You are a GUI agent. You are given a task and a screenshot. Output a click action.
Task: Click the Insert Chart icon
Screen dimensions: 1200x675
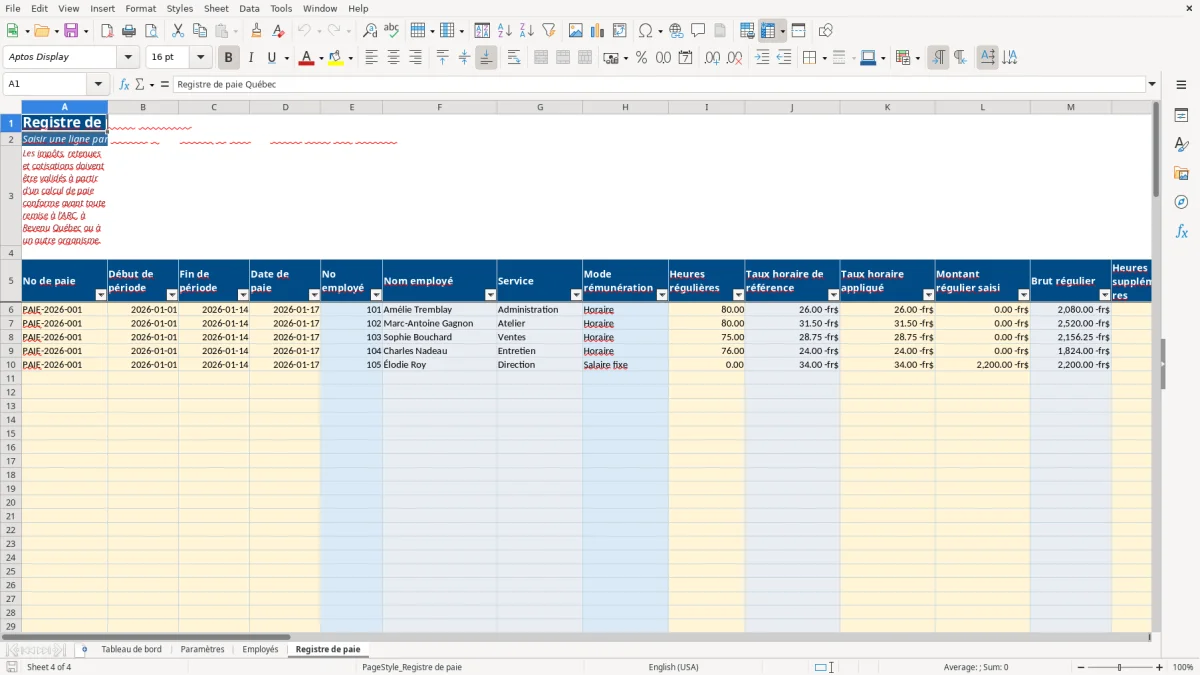[x=598, y=31]
